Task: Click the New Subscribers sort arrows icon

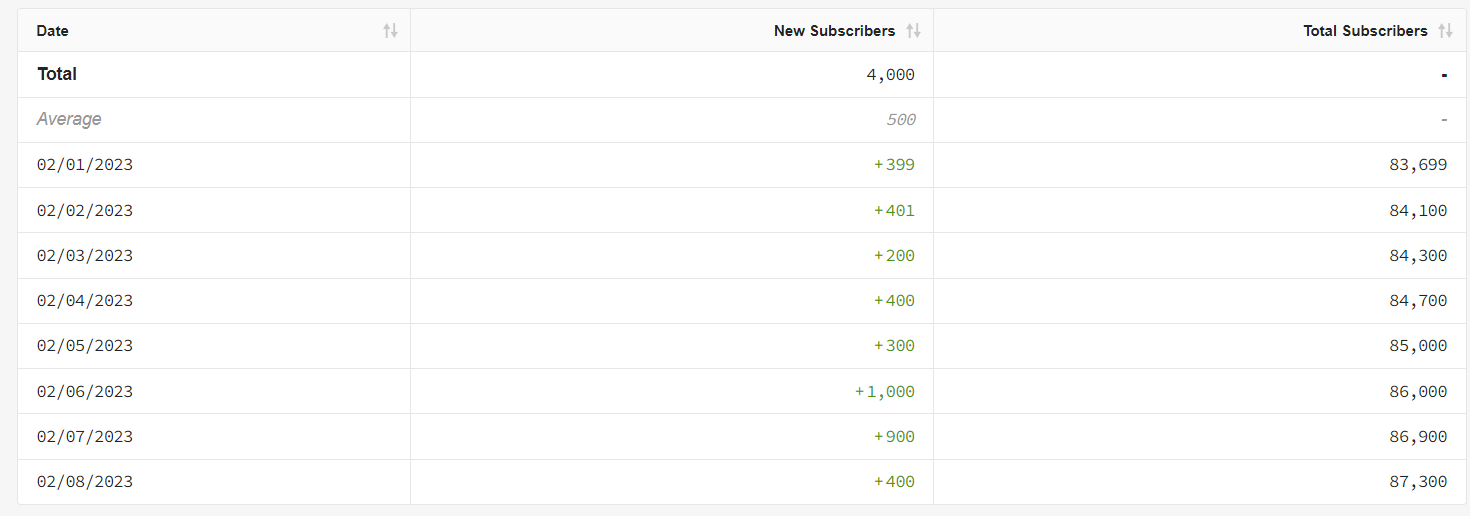Action: [x=913, y=31]
